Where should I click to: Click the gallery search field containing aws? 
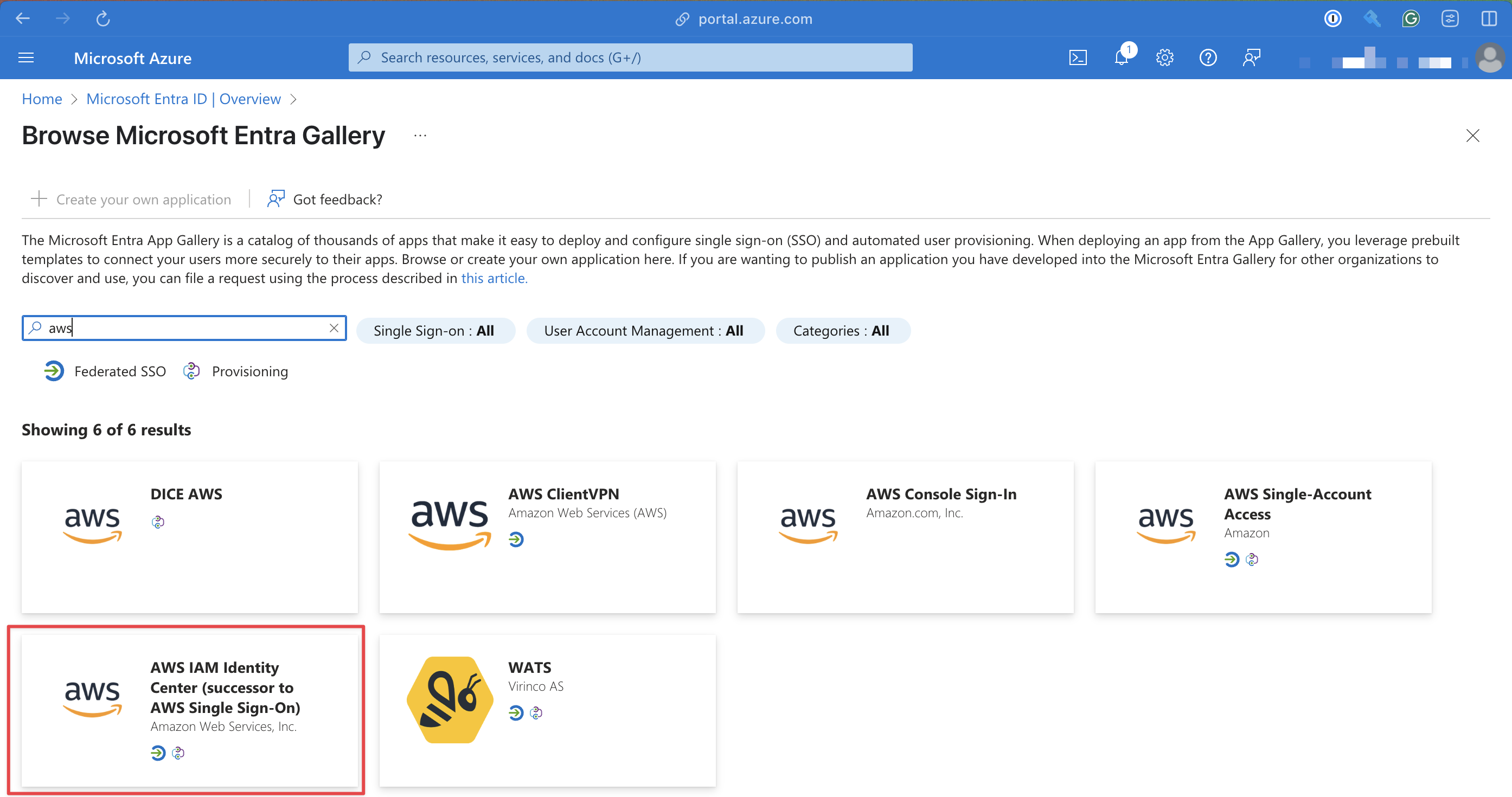[x=184, y=328]
